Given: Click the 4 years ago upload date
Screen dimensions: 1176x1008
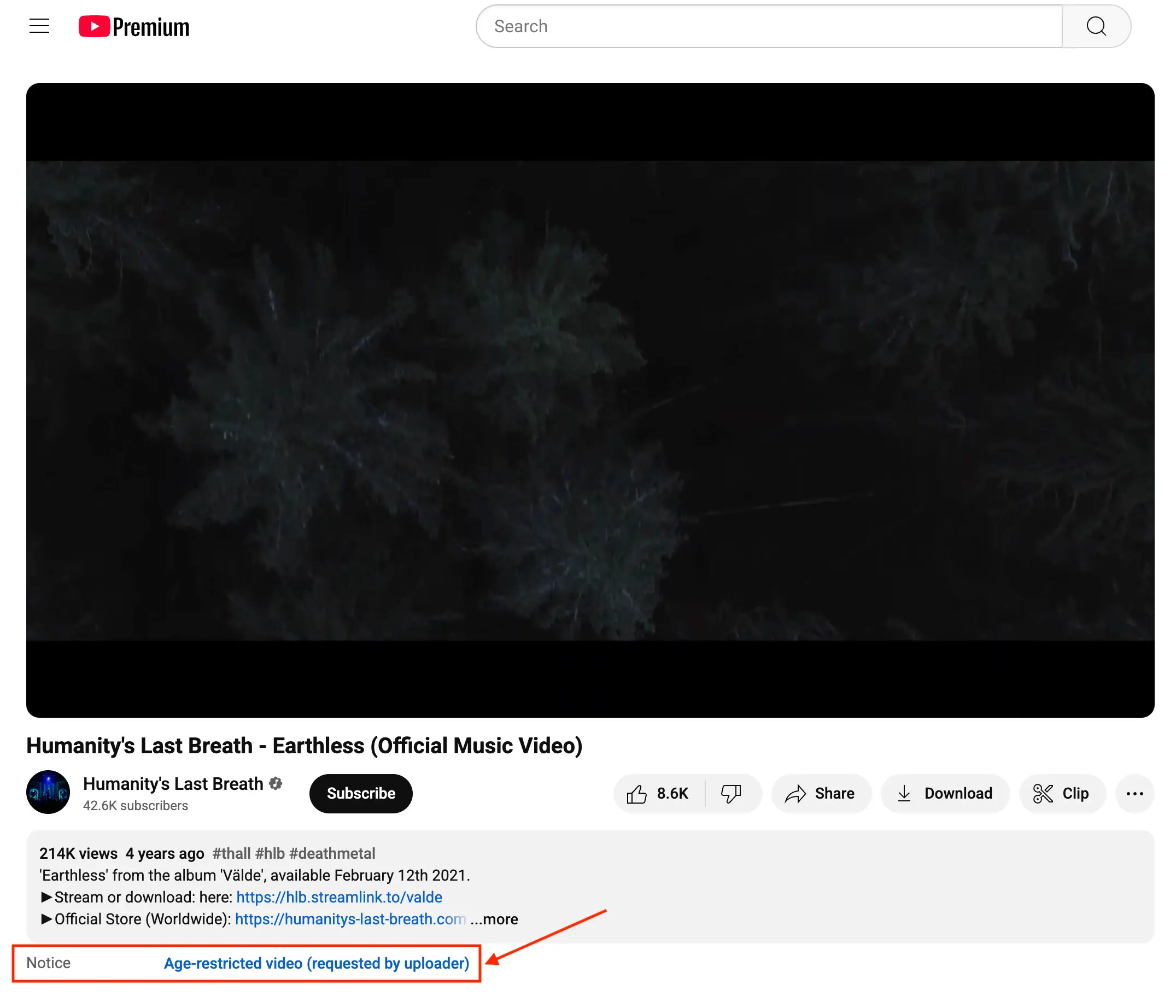Looking at the screenshot, I should tap(165, 853).
